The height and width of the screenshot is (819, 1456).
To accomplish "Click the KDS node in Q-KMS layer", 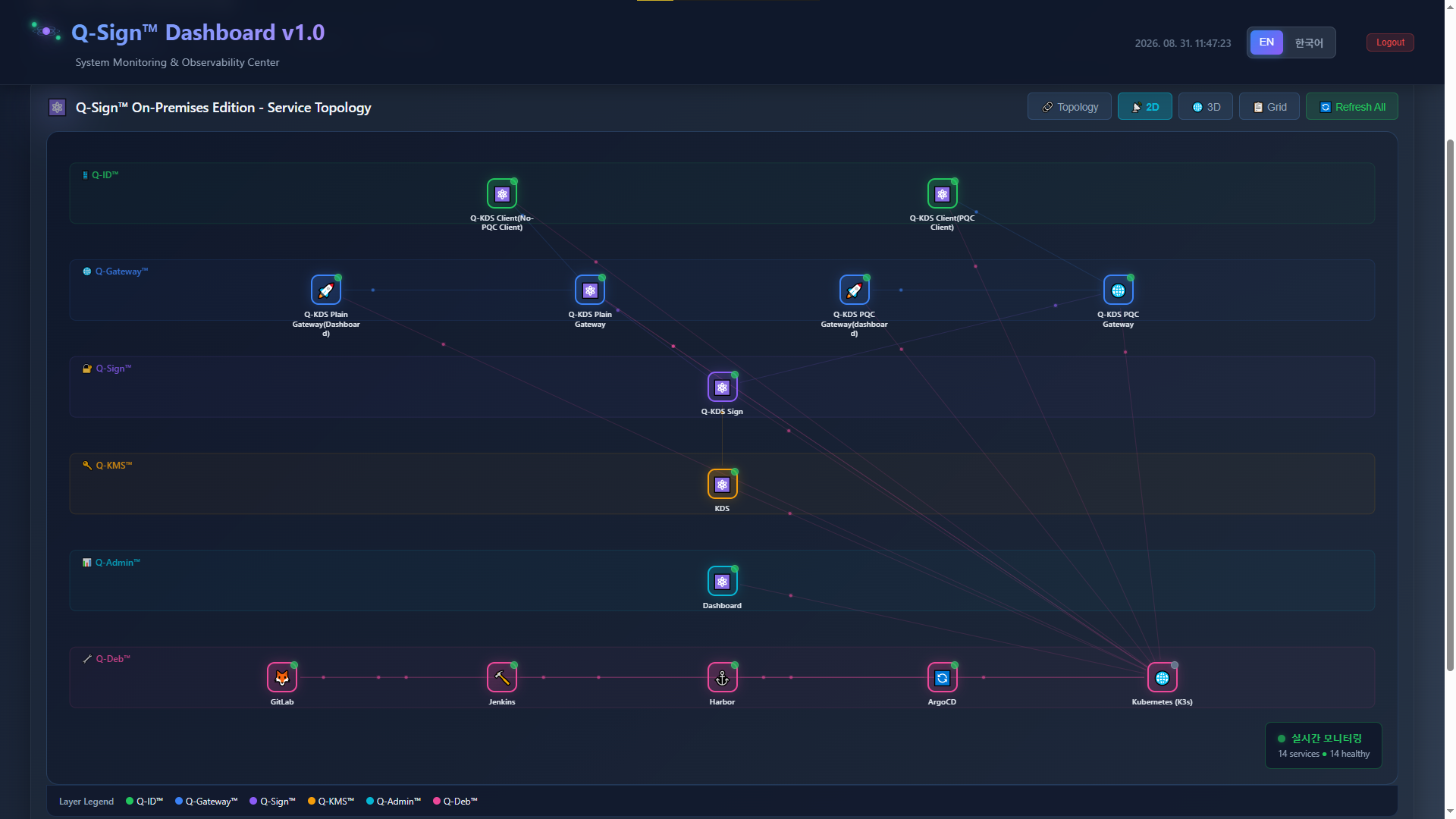I will pyautogui.click(x=722, y=485).
